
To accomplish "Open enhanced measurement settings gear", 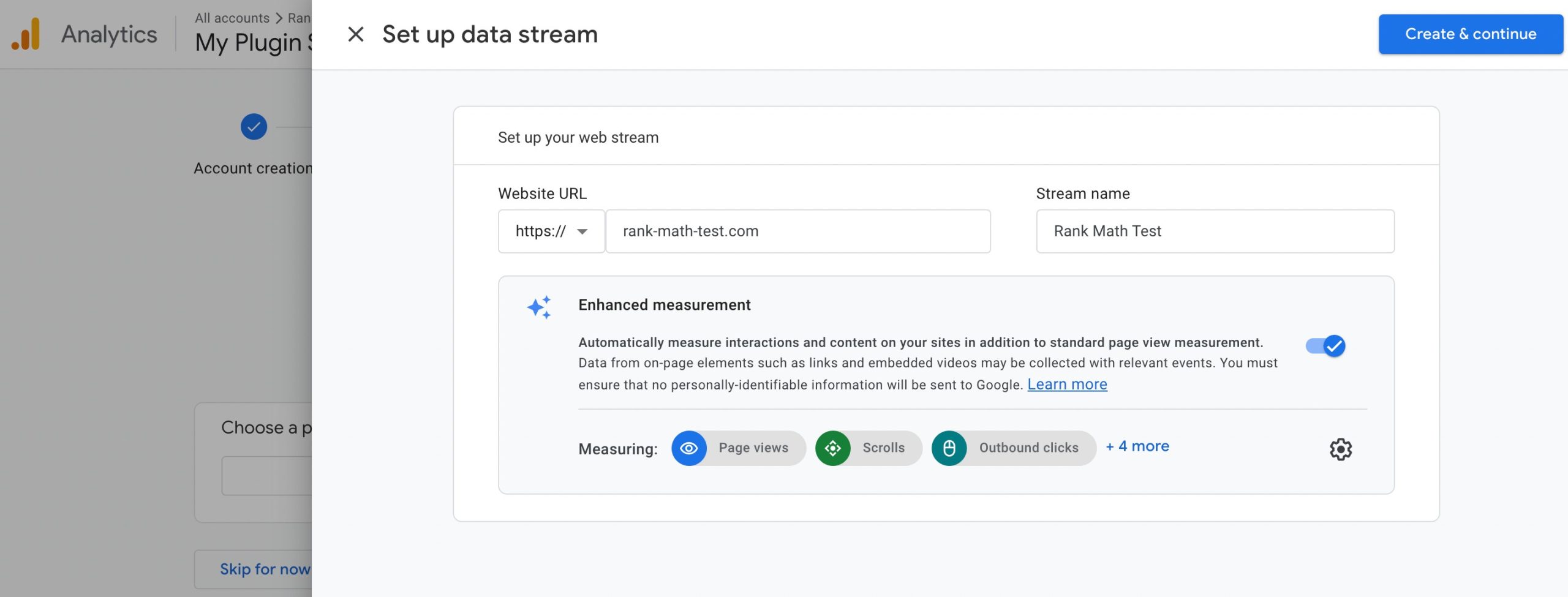I will [1341, 449].
